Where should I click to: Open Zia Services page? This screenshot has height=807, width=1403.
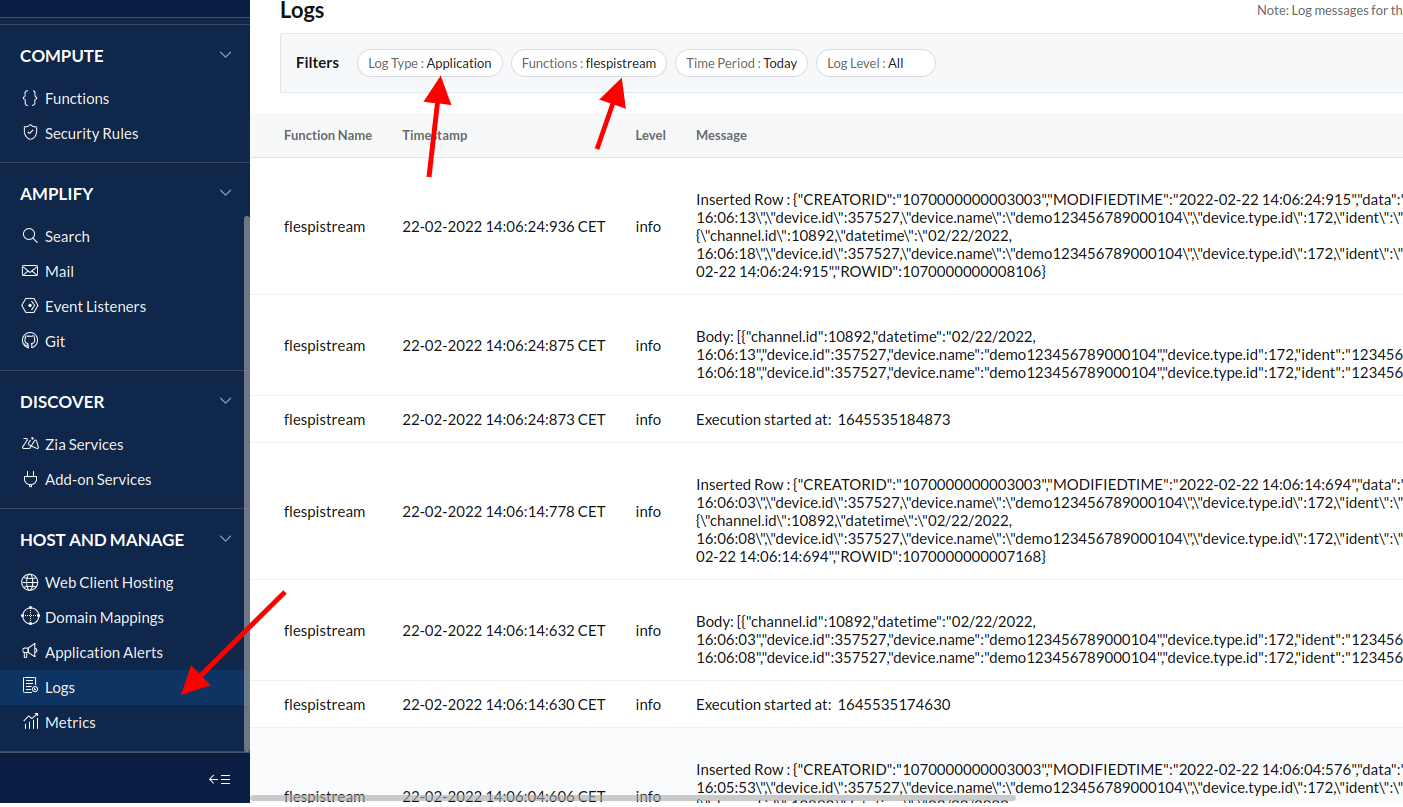tap(84, 444)
